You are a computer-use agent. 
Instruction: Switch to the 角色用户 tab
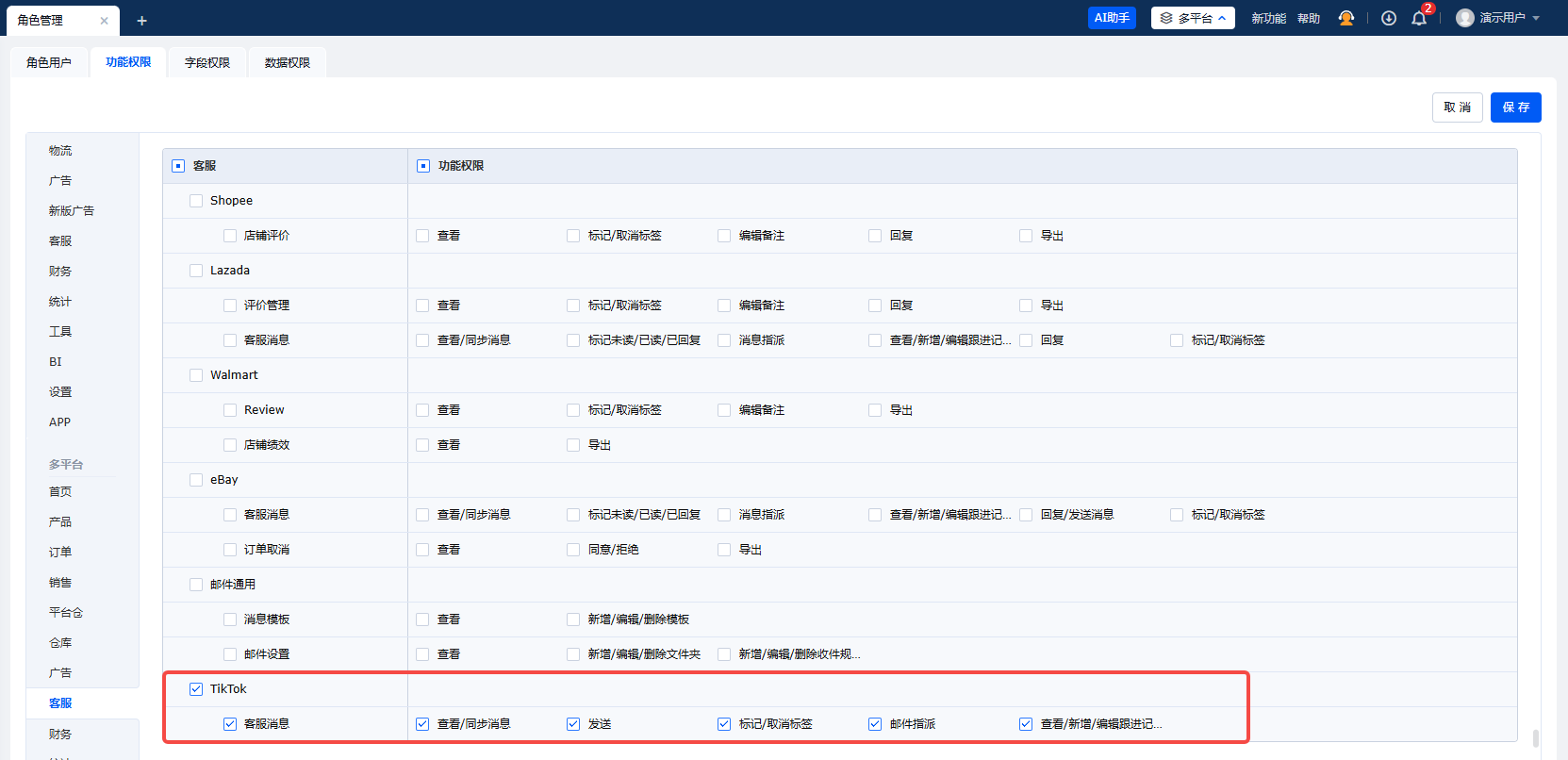coord(49,62)
